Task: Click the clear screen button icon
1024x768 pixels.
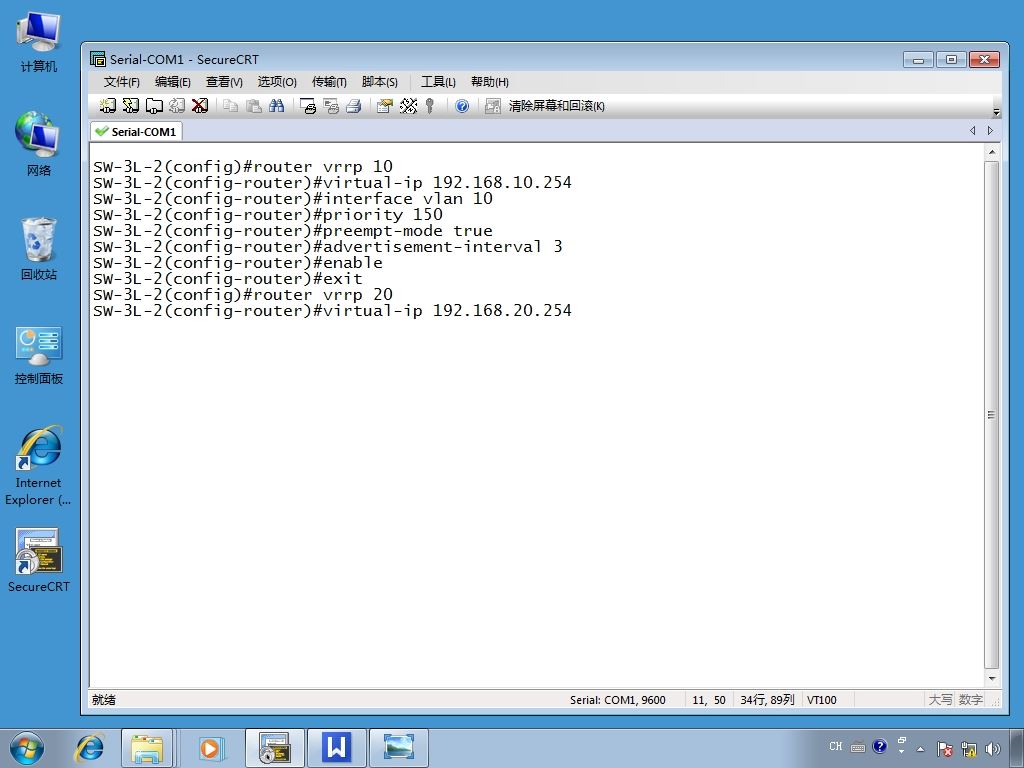Action: pyautogui.click(x=492, y=106)
